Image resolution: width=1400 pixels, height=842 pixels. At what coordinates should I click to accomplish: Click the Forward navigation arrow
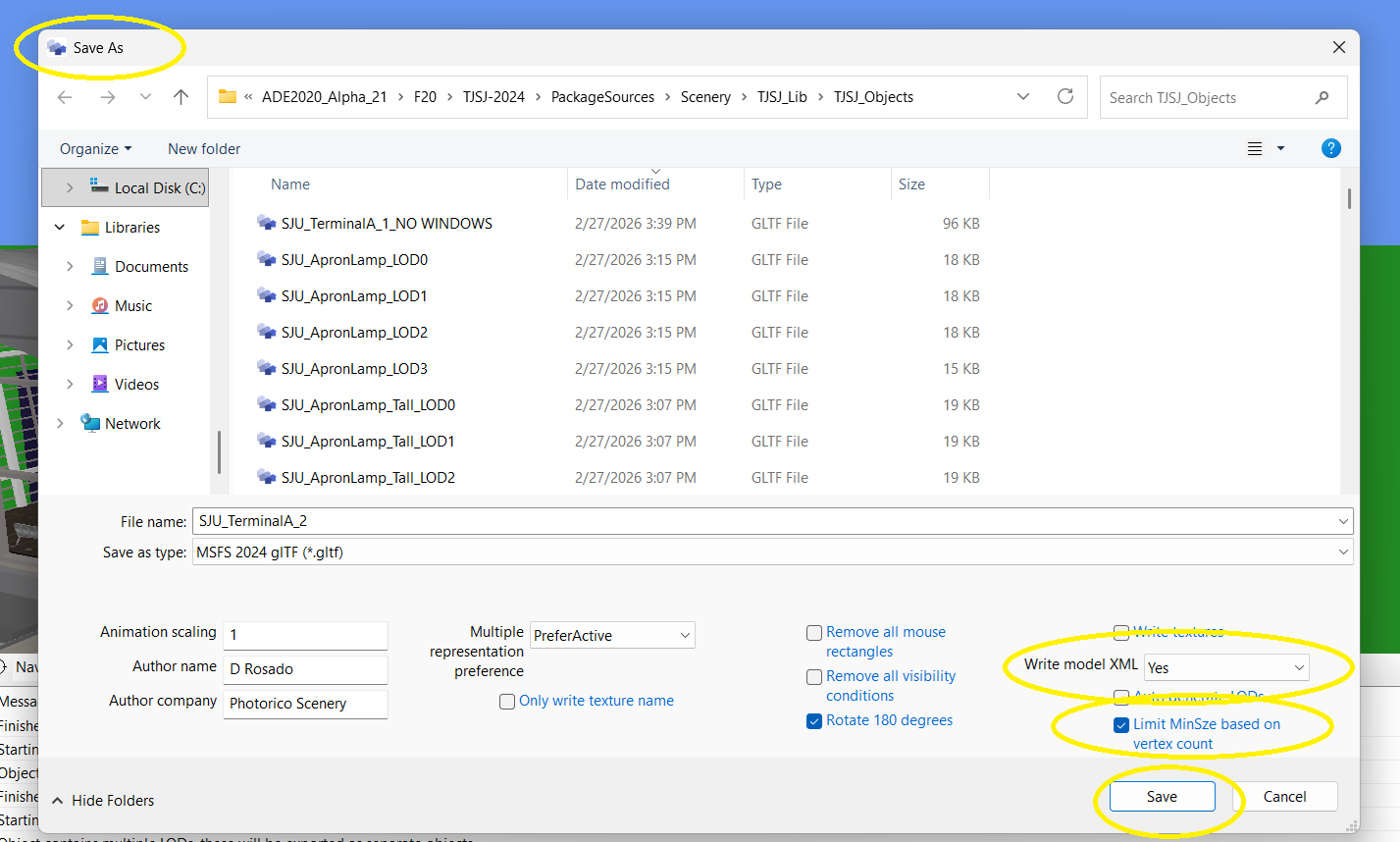pos(108,97)
